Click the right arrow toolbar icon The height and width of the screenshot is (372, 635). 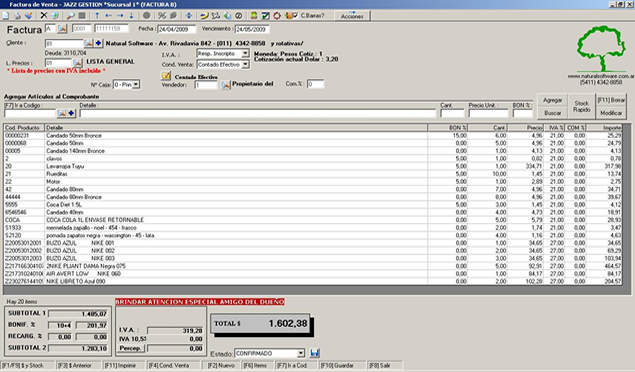pos(120,15)
